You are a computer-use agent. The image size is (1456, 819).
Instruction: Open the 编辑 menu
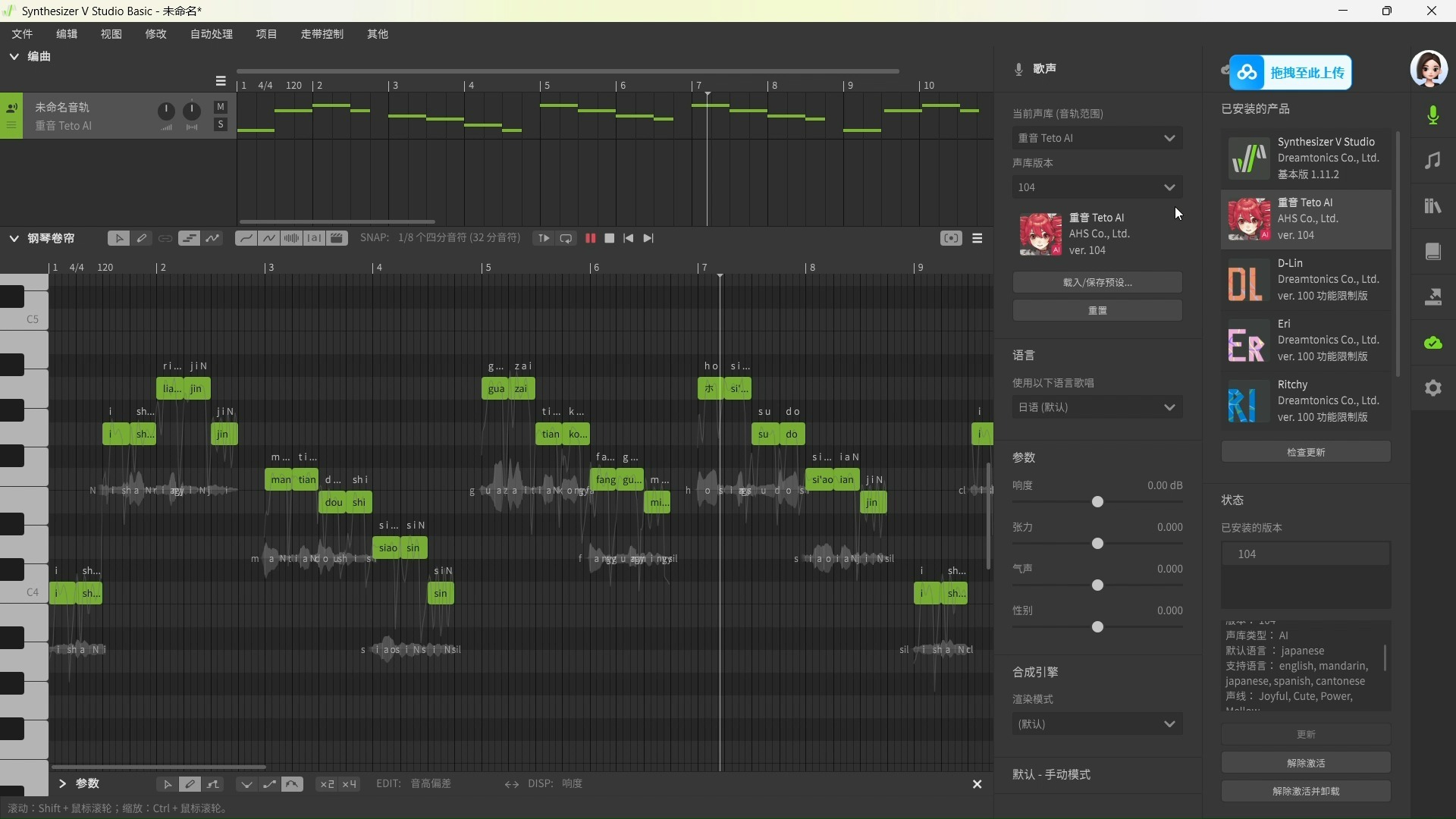point(67,34)
